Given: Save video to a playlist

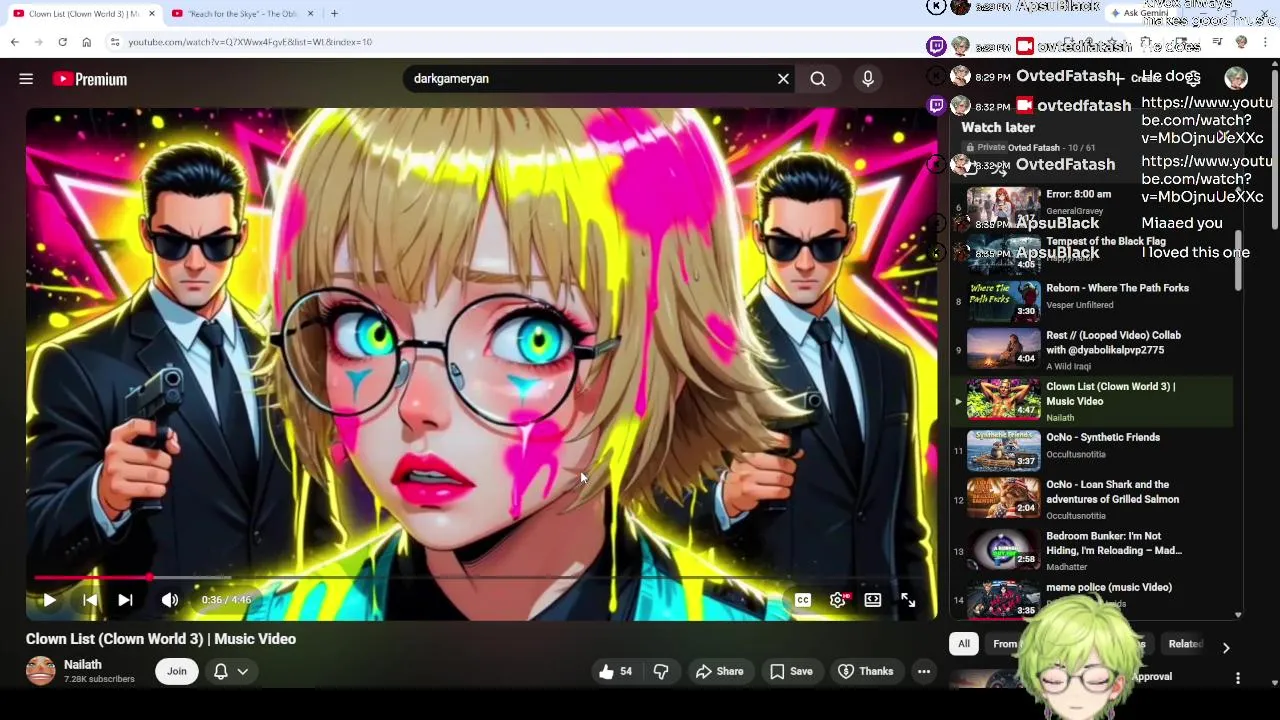Looking at the screenshot, I should point(791,672).
